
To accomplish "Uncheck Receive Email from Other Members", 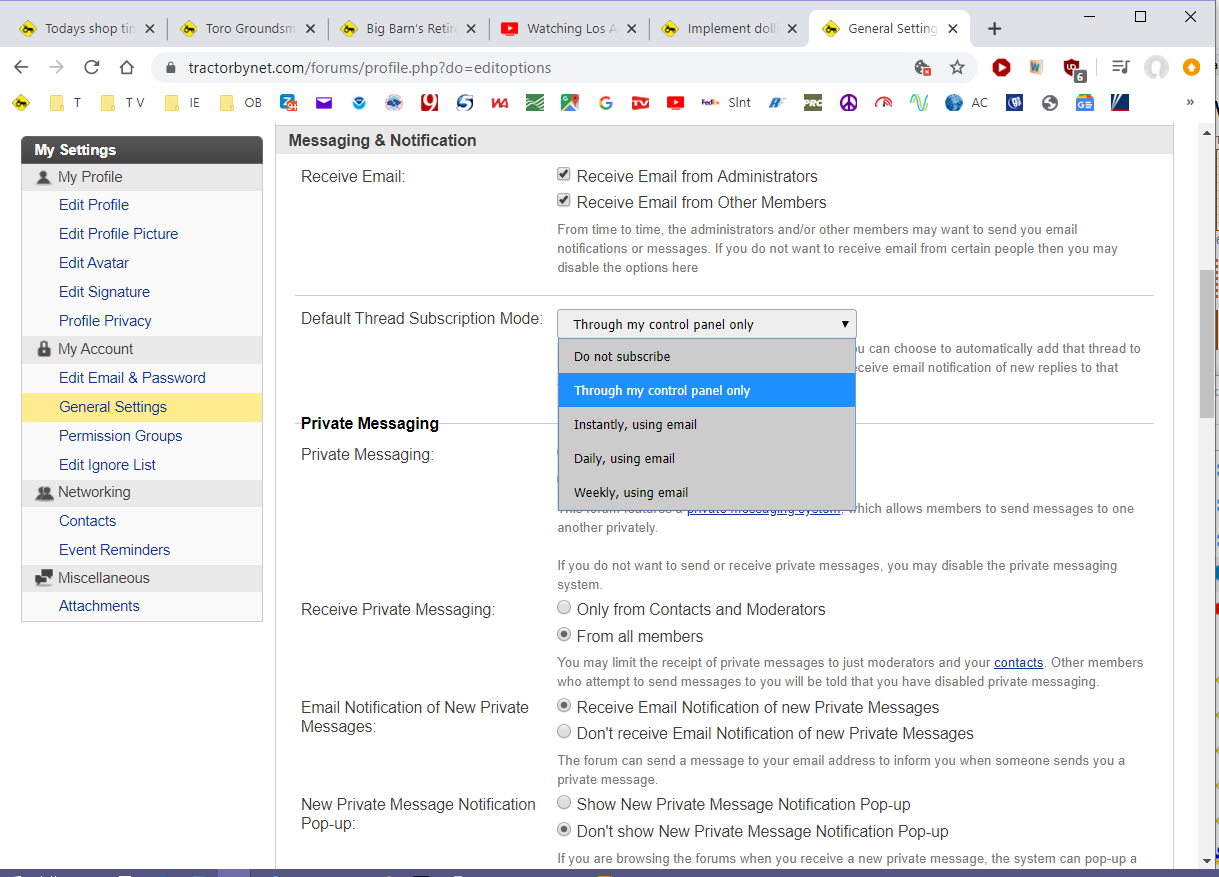I will pos(564,202).
